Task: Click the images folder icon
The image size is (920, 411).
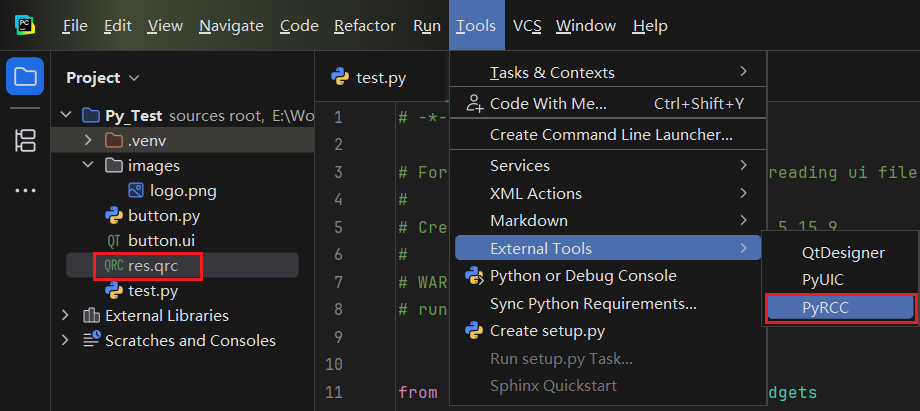Action: [x=113, y=166]
